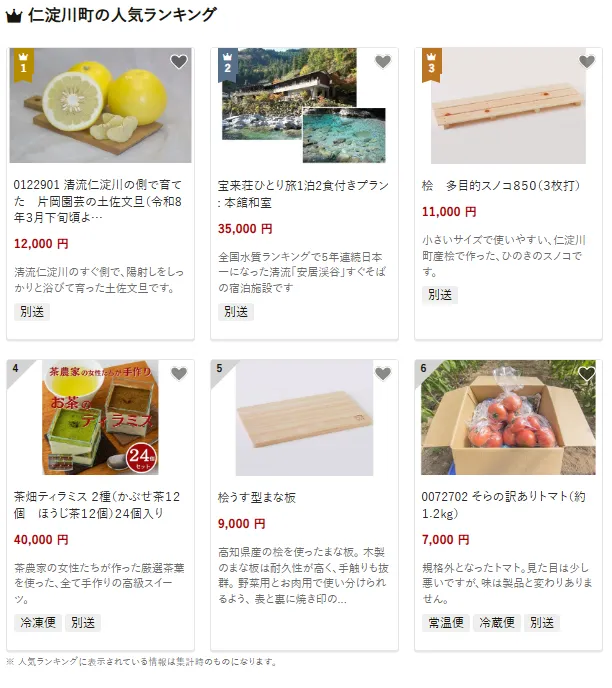
Task: Favorite the Tosa Buntan citrus item with heart
Action: pos(179,62)
